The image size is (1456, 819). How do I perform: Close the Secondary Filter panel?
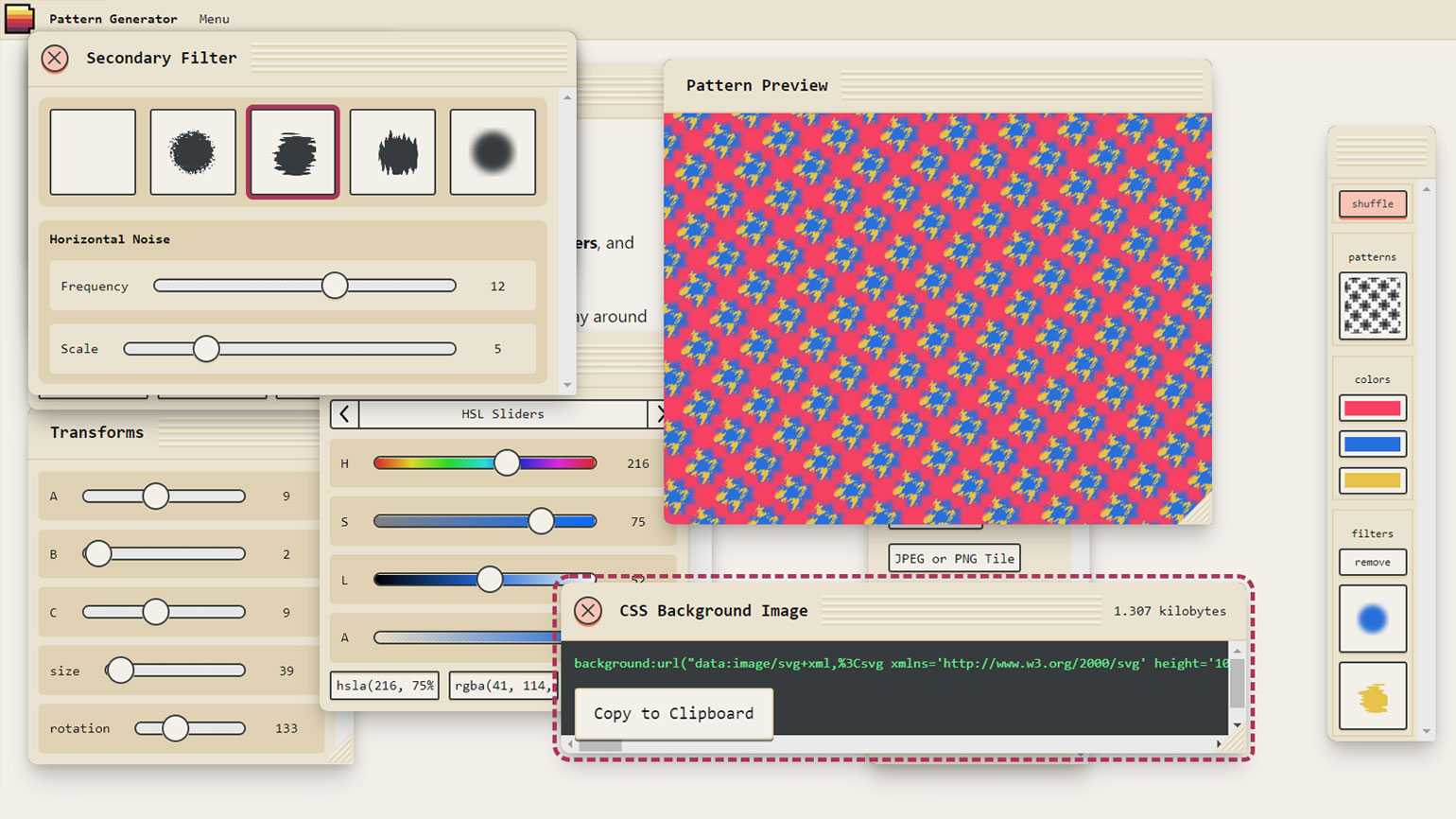pyautogui.click(x=55, y=59)
